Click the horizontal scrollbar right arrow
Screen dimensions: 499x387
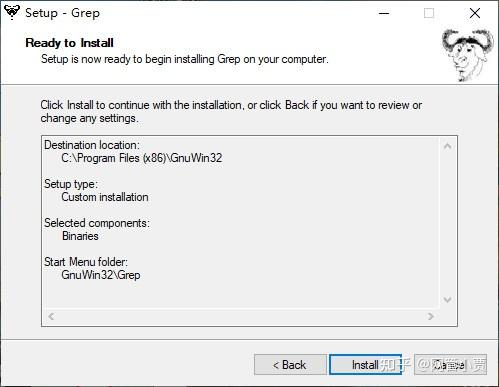click(431, 316)
